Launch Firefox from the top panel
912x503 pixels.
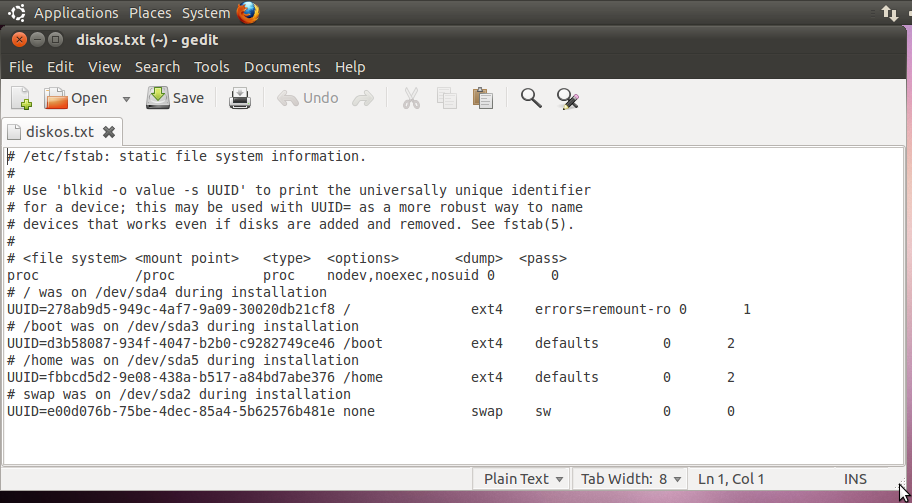(x=248, y=12)
